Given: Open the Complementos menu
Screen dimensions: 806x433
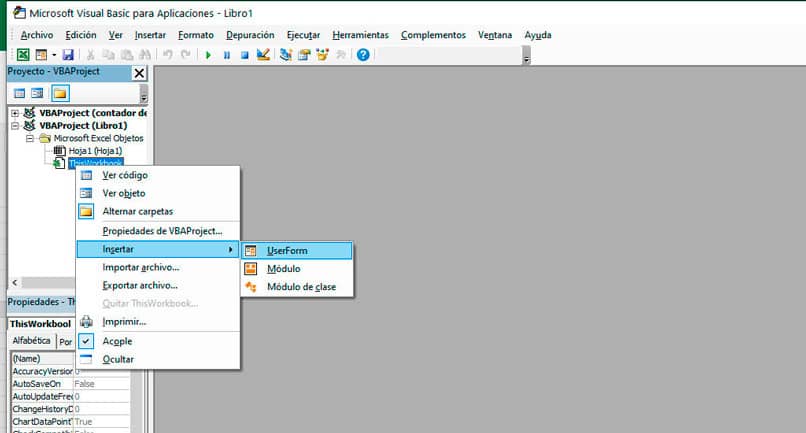Looking at the screenshot, I should coord(433,35).
